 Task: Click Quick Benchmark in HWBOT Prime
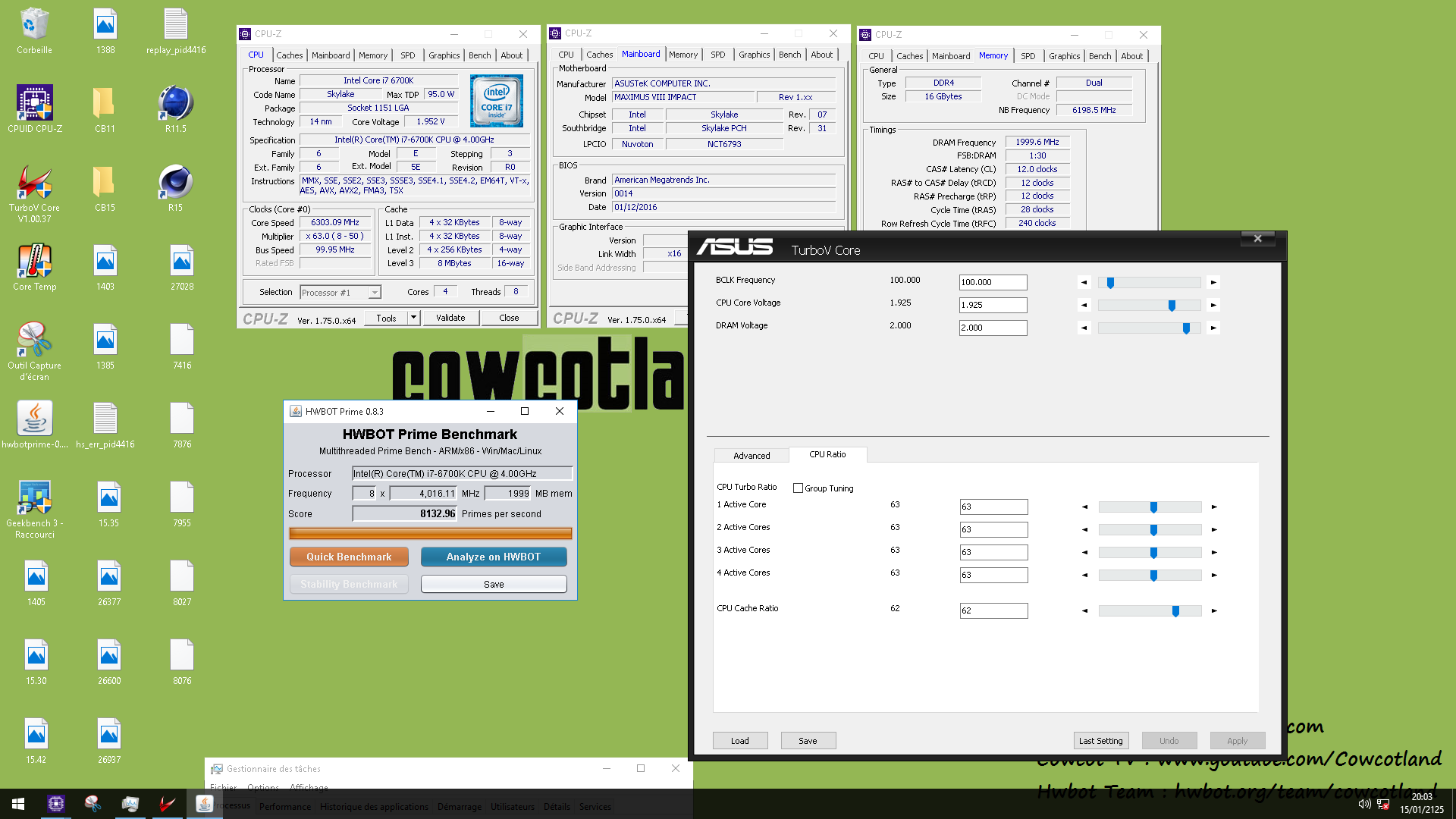[x=349, y=557]
